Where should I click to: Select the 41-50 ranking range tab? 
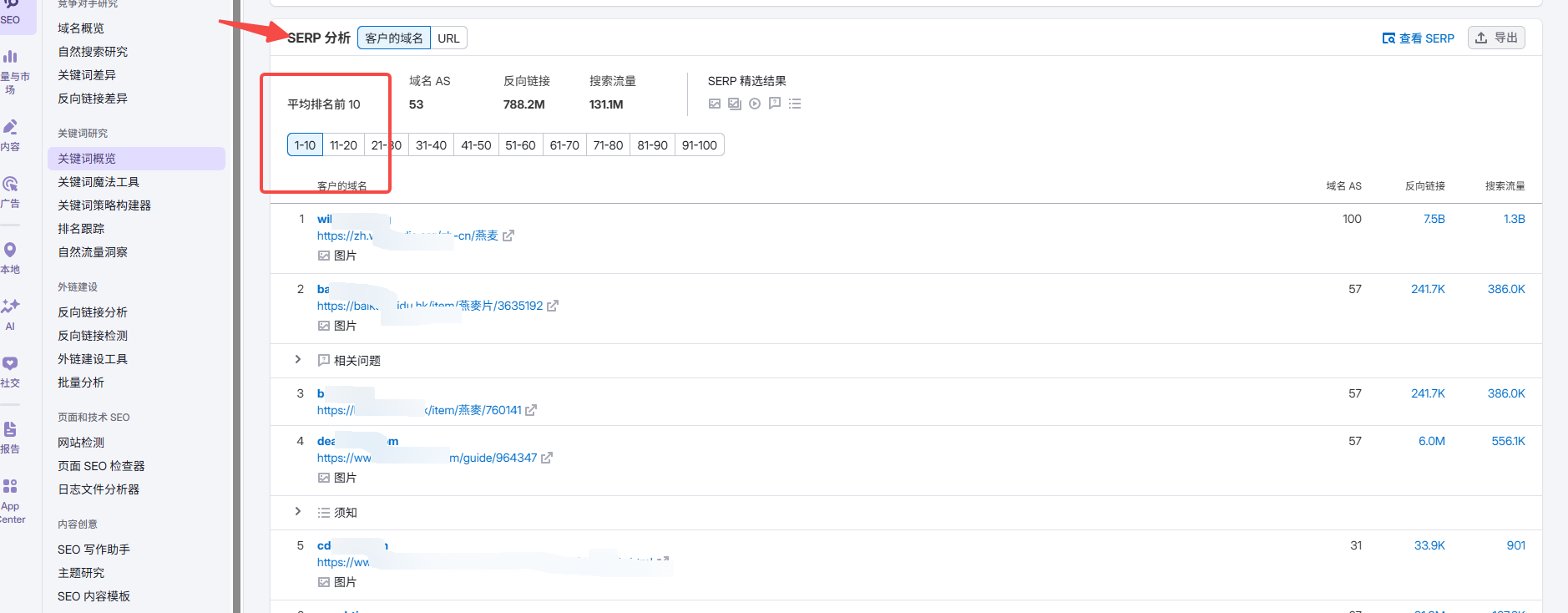coord(476,145)
